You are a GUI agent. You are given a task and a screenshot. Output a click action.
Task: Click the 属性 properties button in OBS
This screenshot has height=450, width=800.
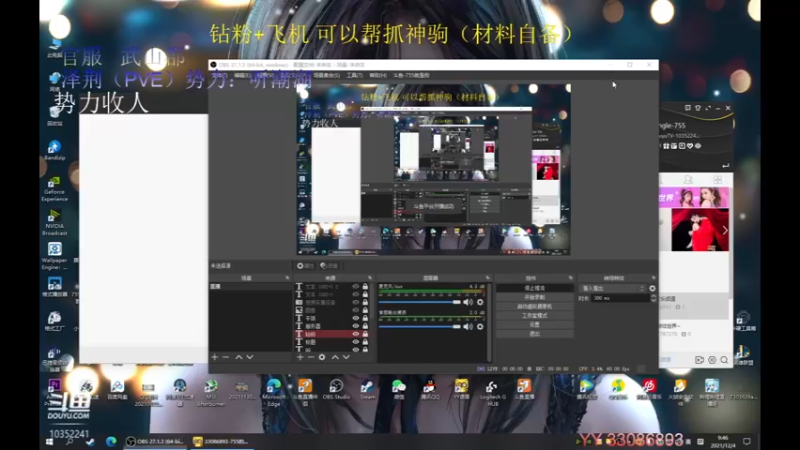pos(305,266)
